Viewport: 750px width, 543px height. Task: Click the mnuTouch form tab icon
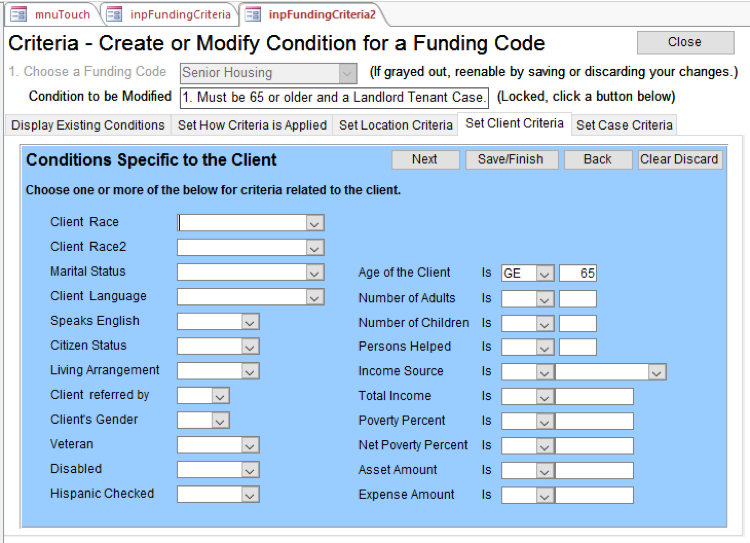[18, 14]
